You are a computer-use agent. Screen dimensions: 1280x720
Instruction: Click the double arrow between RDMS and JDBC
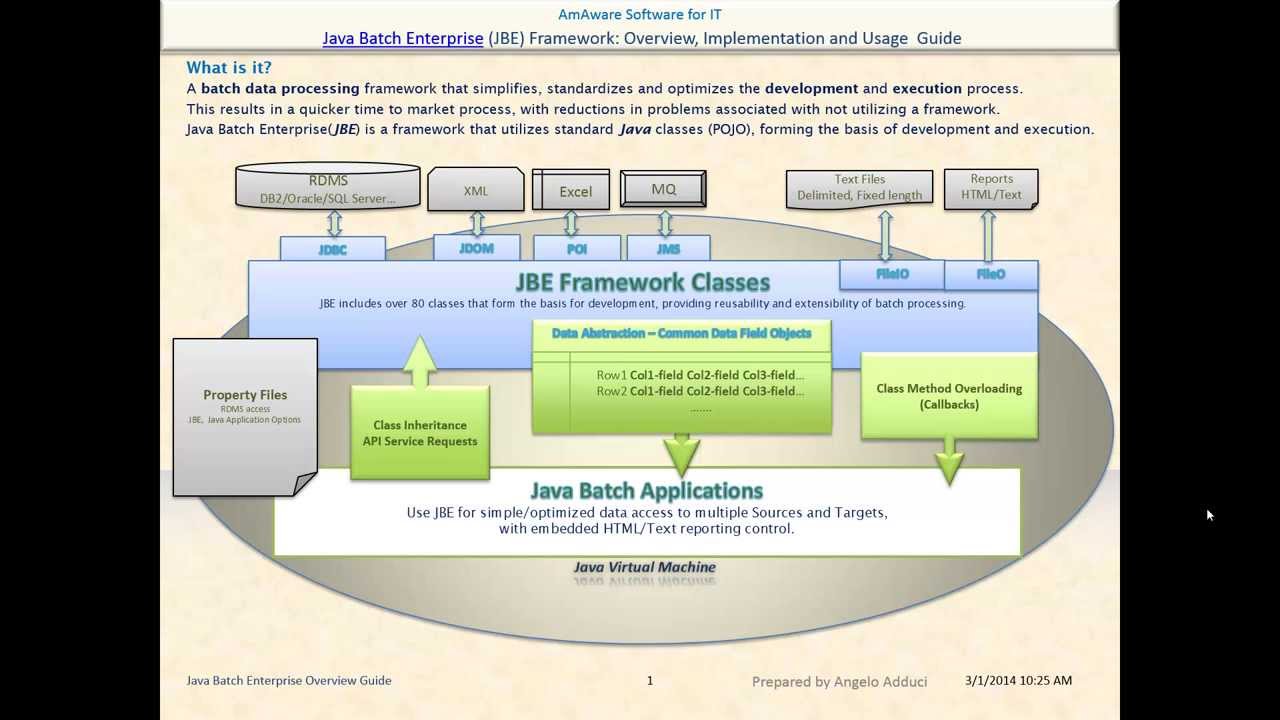click(x=334, y=224)
